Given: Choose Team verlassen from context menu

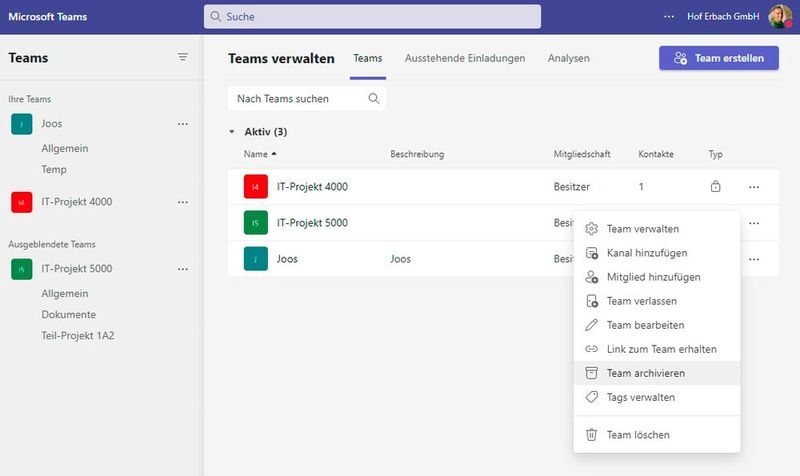Looking at the screenshot, I should tap(657, 301).
